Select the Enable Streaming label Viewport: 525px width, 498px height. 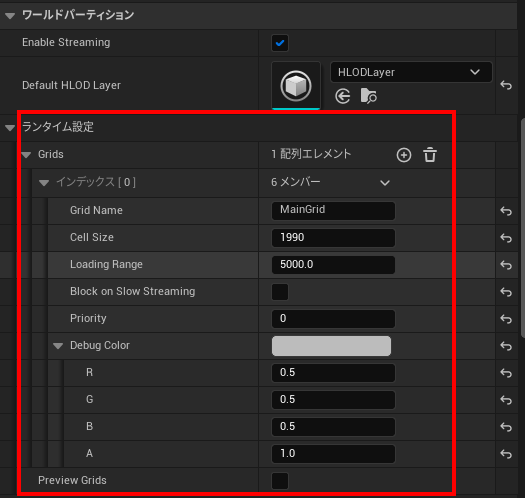tap(66, 43)
